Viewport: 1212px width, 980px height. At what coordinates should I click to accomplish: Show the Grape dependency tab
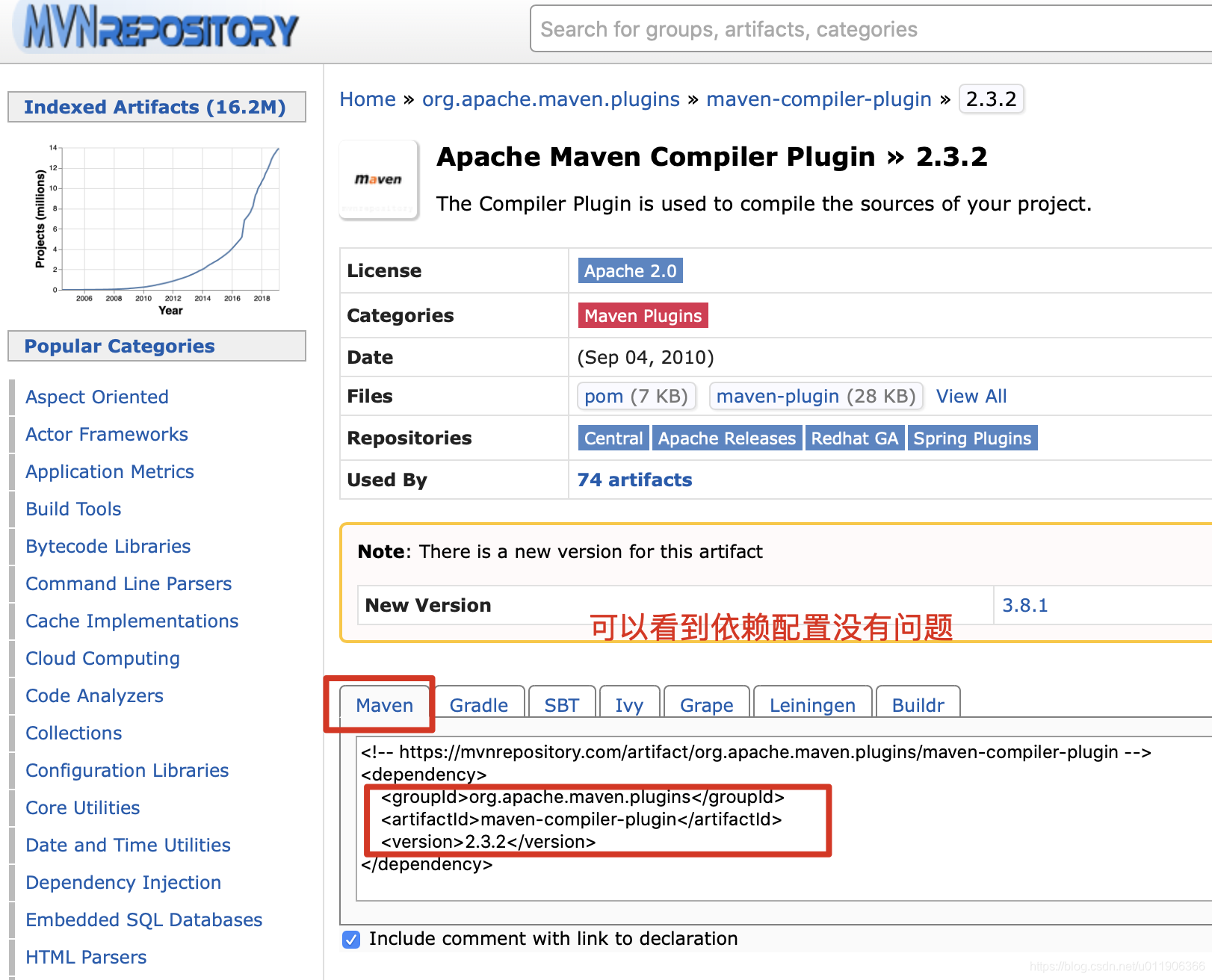pos(707,705)
